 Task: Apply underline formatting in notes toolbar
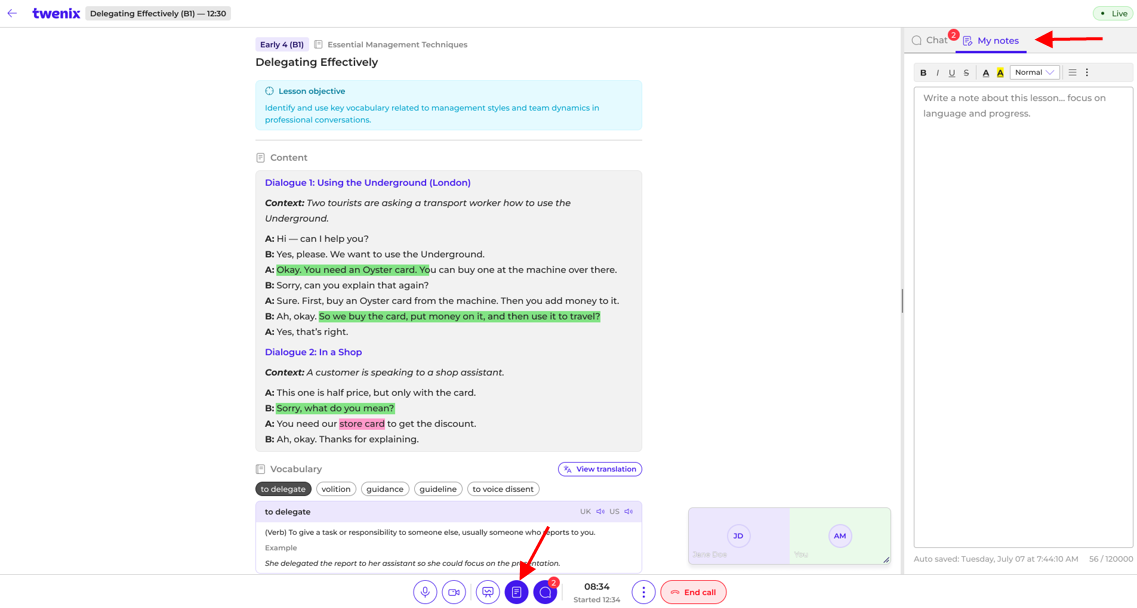coord(951,73)
